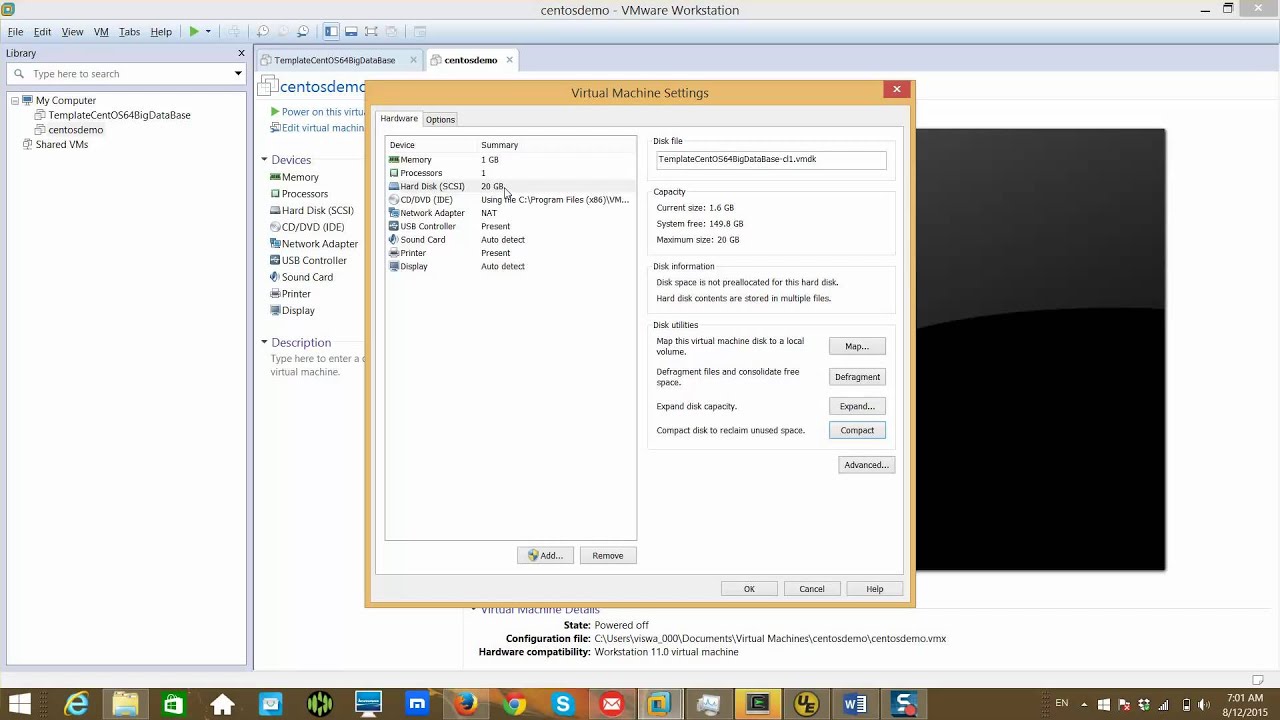Click the Library search box
The height and width of the screenshot is (720, 1280).
coord(126,74)
